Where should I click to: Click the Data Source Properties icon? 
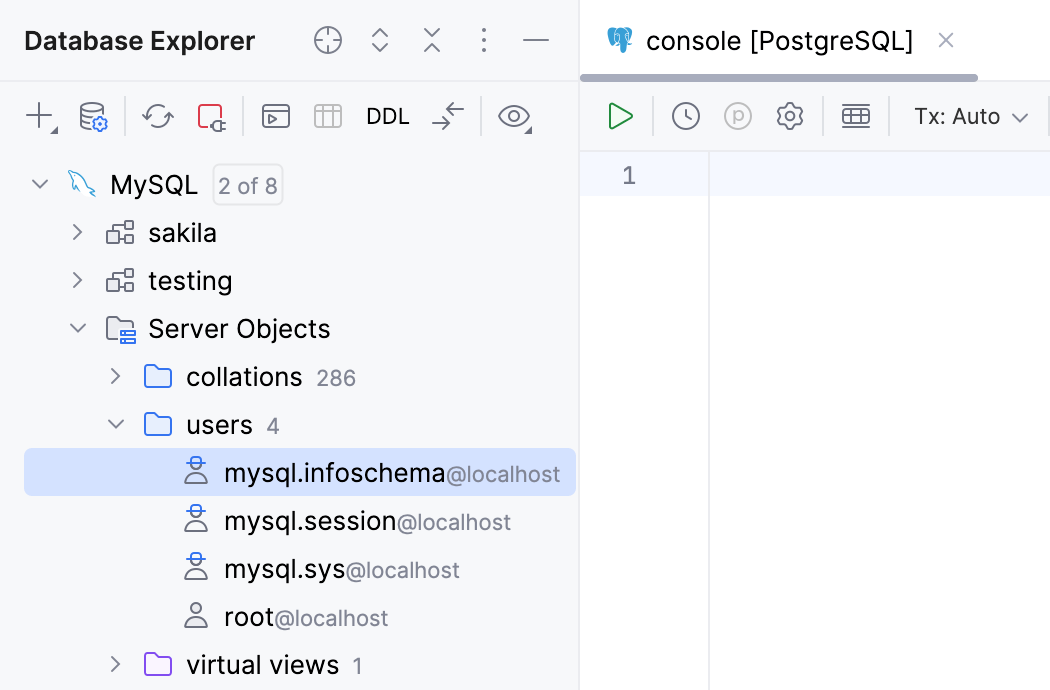94,116
